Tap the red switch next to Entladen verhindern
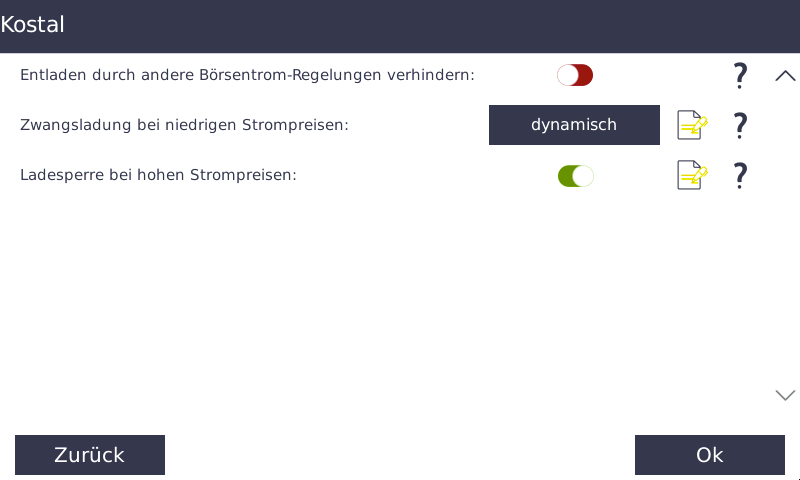Image resolution: width=800 pixels, height=480 pixels. [575, 75]
